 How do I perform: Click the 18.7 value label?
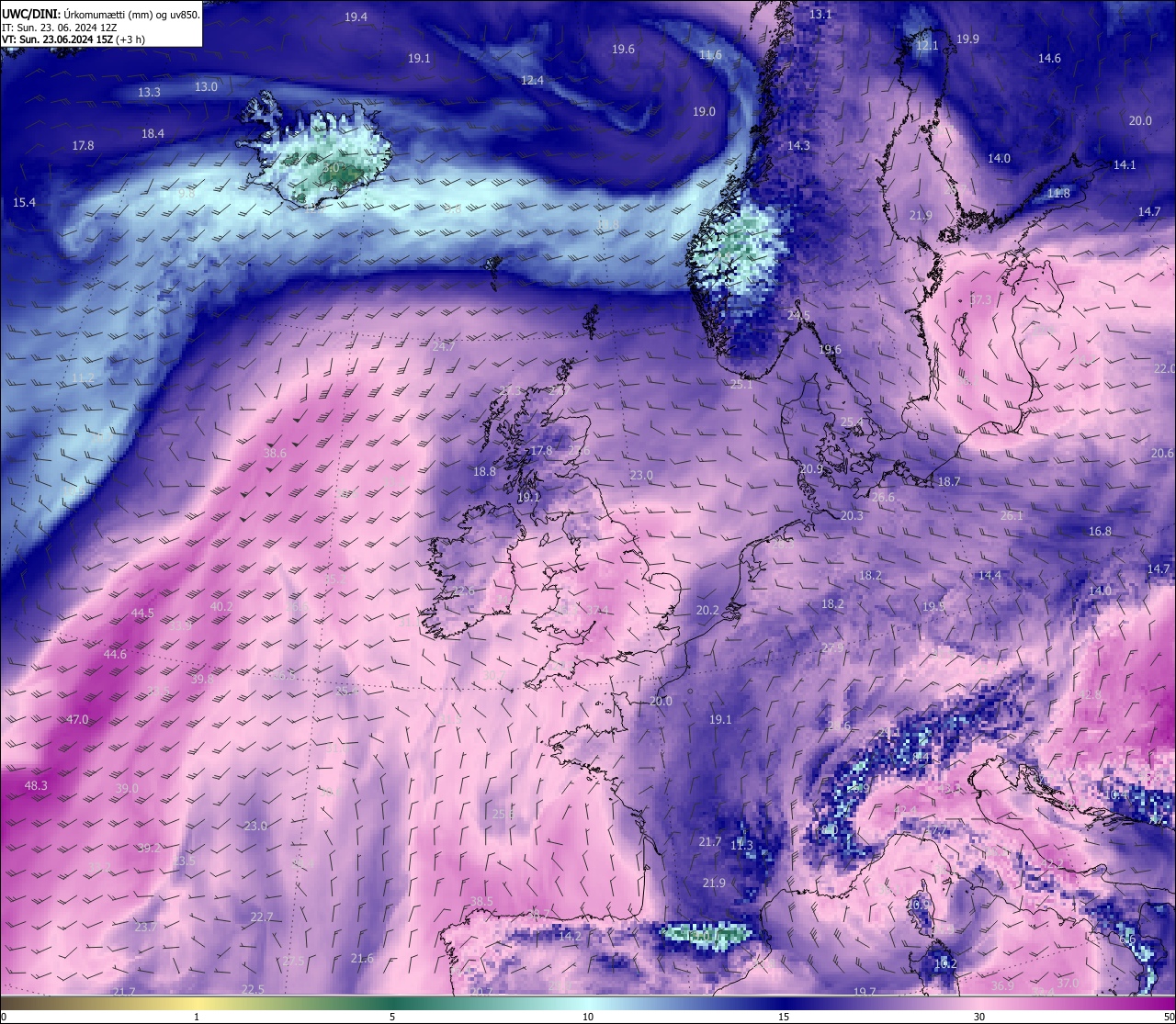[x=948, y=482]
